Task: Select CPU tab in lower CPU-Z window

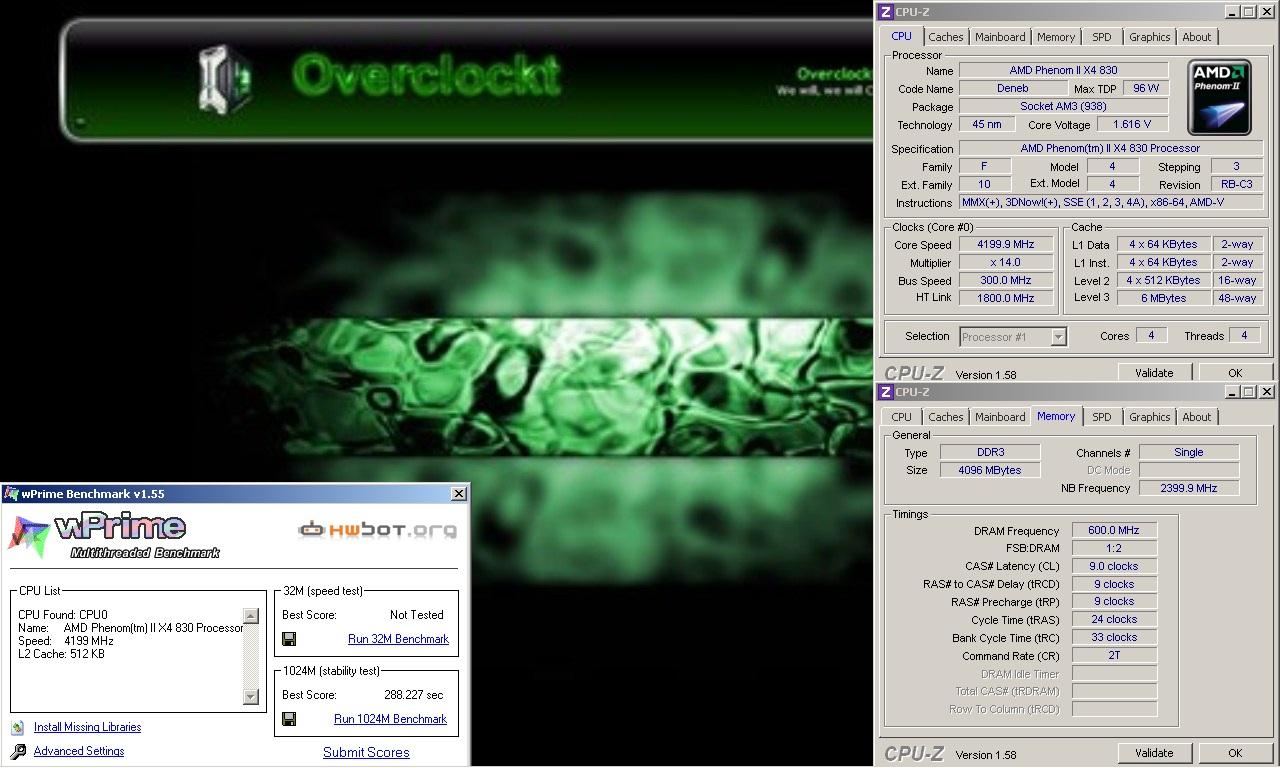Action: 901,417
